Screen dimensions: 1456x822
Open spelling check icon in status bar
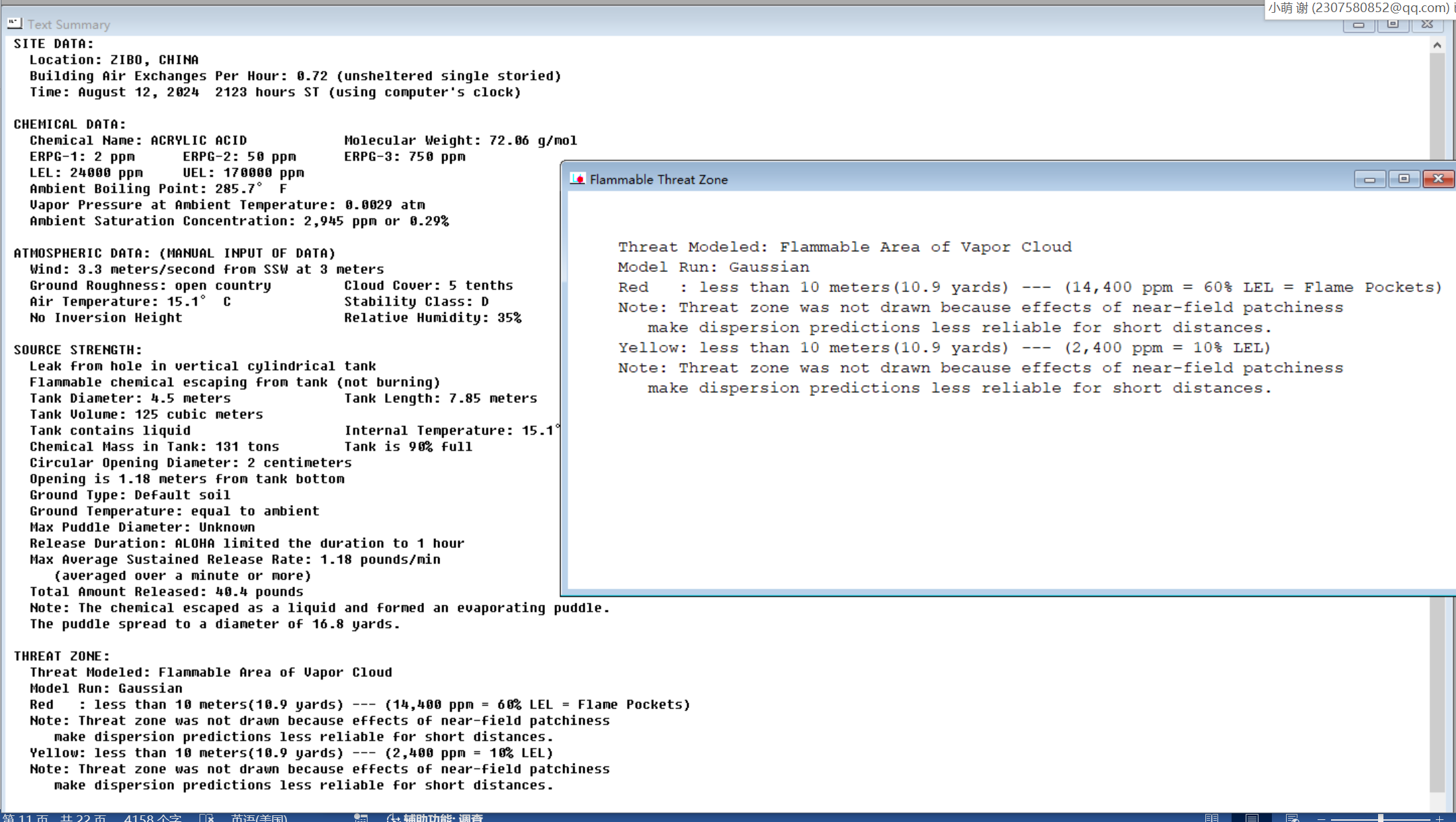[x=206, y=817]
